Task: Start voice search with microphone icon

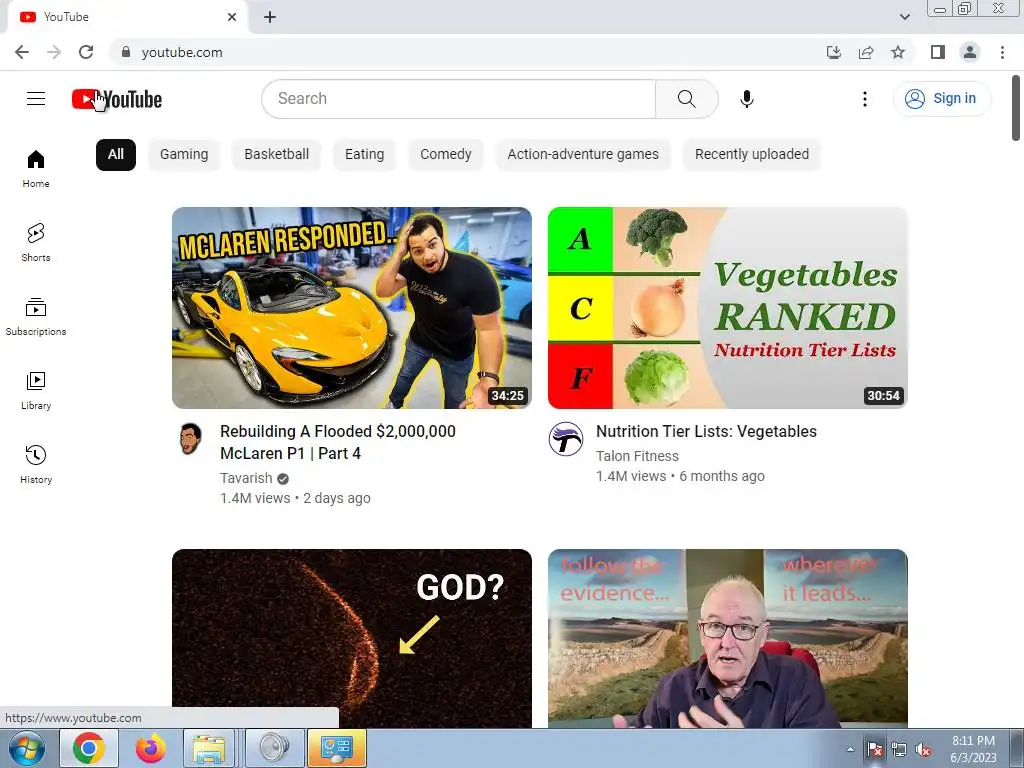Action: [746, 99]
